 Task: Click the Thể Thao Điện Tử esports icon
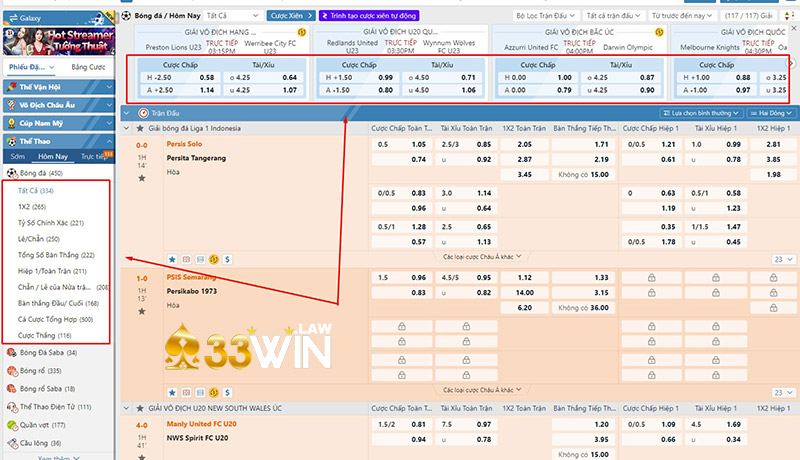11,406
